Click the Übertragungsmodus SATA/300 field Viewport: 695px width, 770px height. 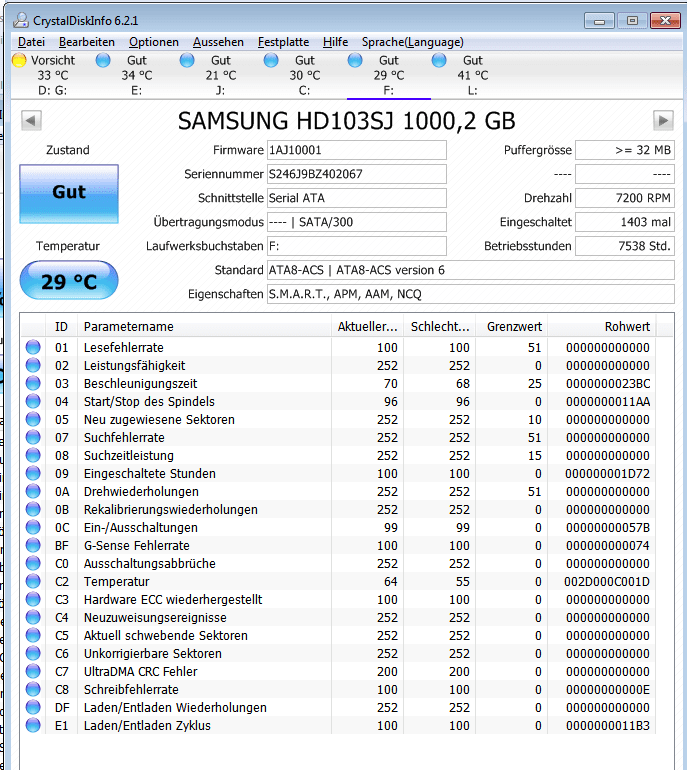coord(357,222)
